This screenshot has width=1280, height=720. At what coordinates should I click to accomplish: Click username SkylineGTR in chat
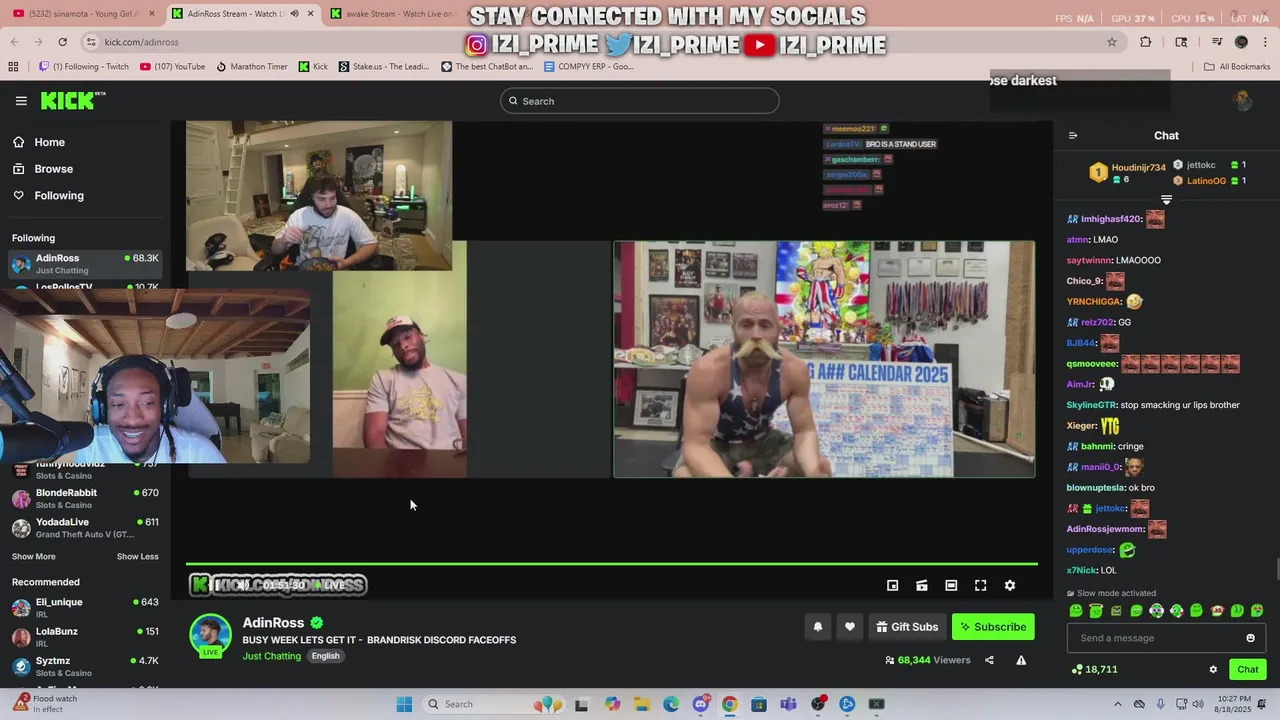click(1090, 405)
